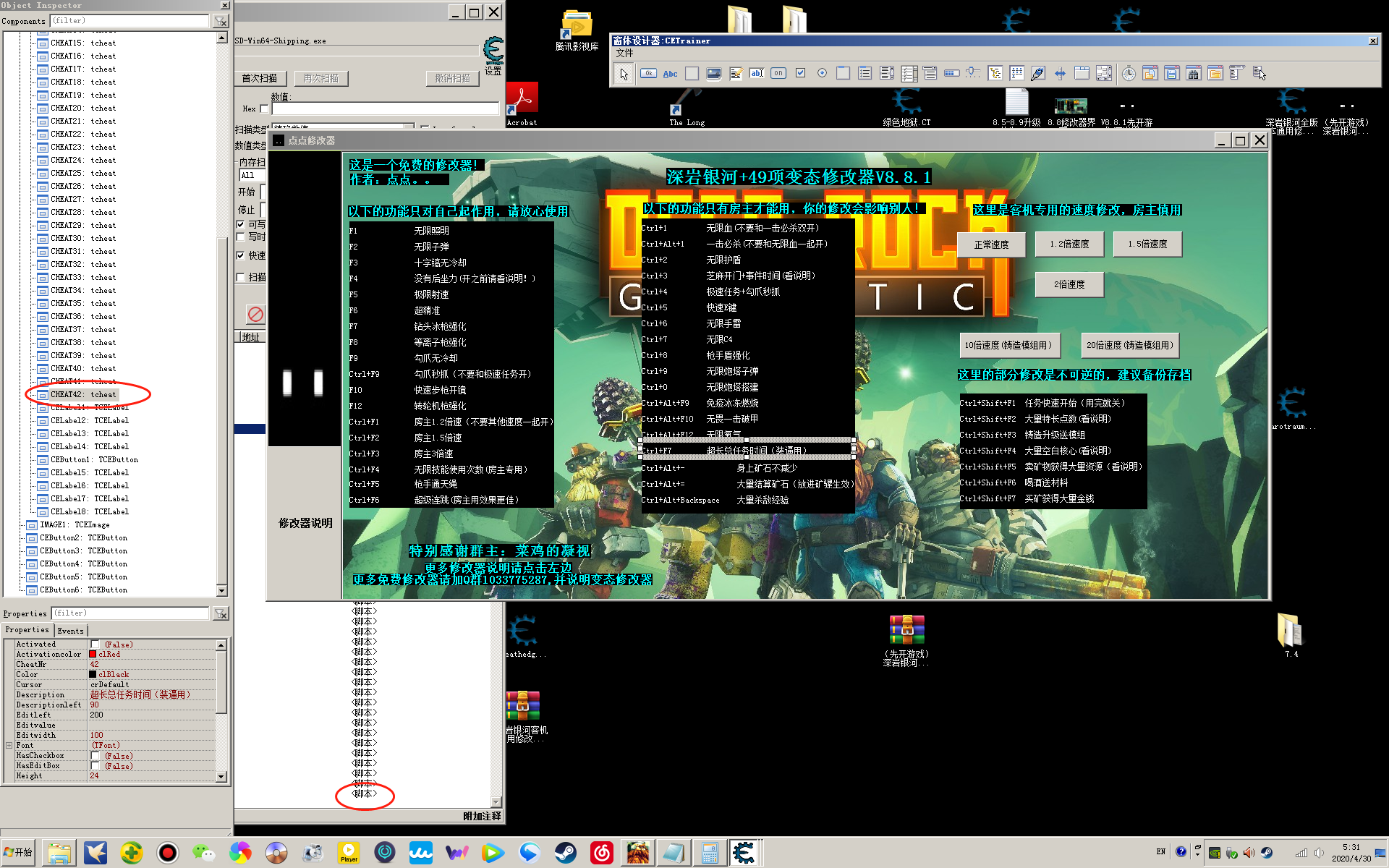Screen dimensions: 1389x868
Task: Select the arrow pointer tool in form designer
Action: [624, 74]
